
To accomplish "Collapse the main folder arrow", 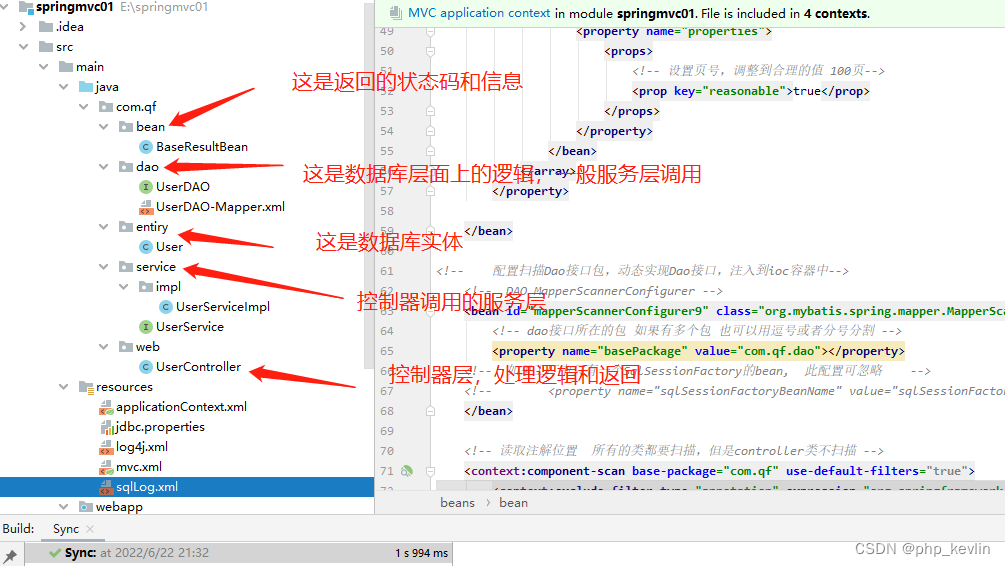I will 44,67.
